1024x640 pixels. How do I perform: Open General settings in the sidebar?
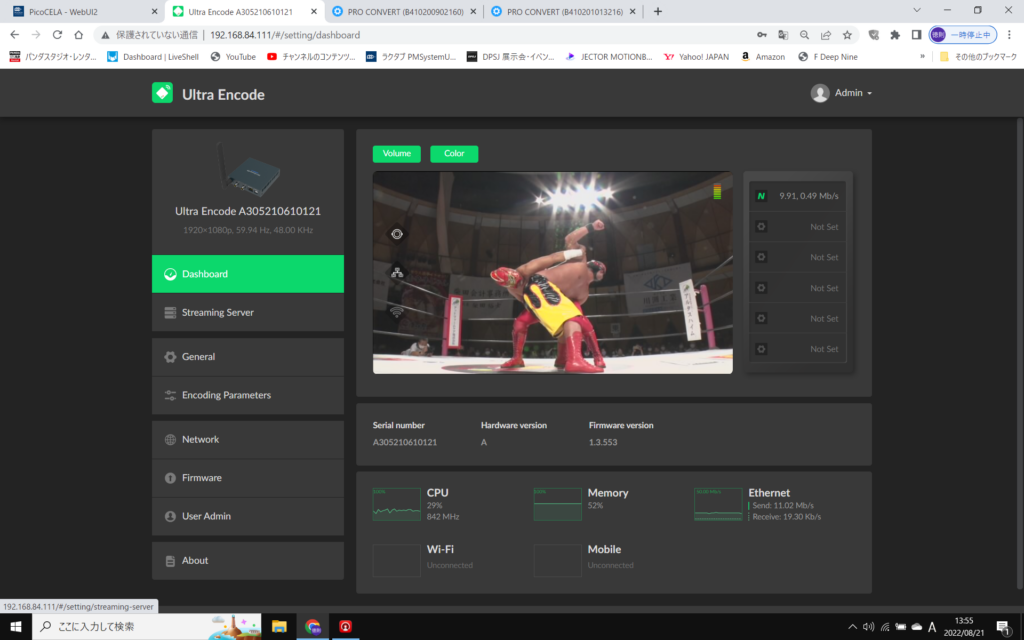click(x=248, y=357)
